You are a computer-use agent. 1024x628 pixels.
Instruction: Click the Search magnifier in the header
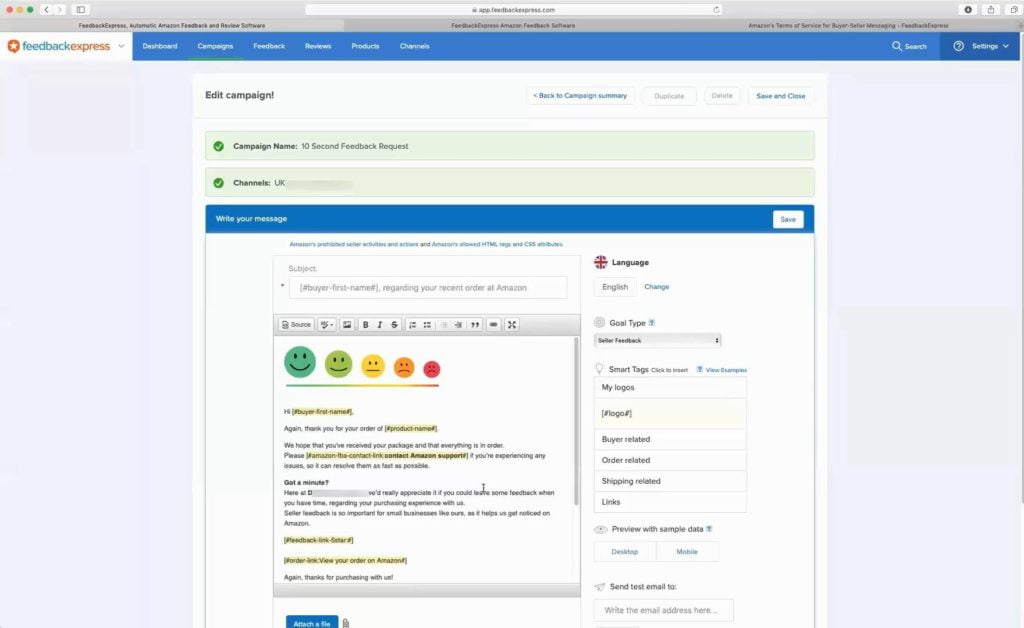pos(897,46)
